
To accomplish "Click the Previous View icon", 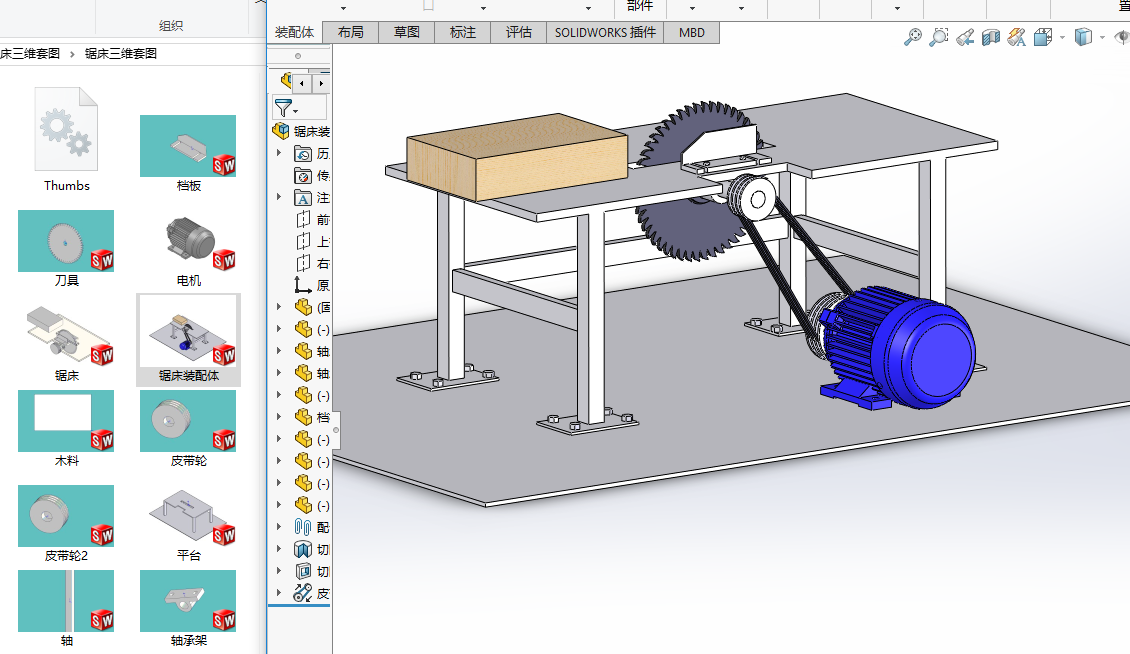I will click(964, 38).
